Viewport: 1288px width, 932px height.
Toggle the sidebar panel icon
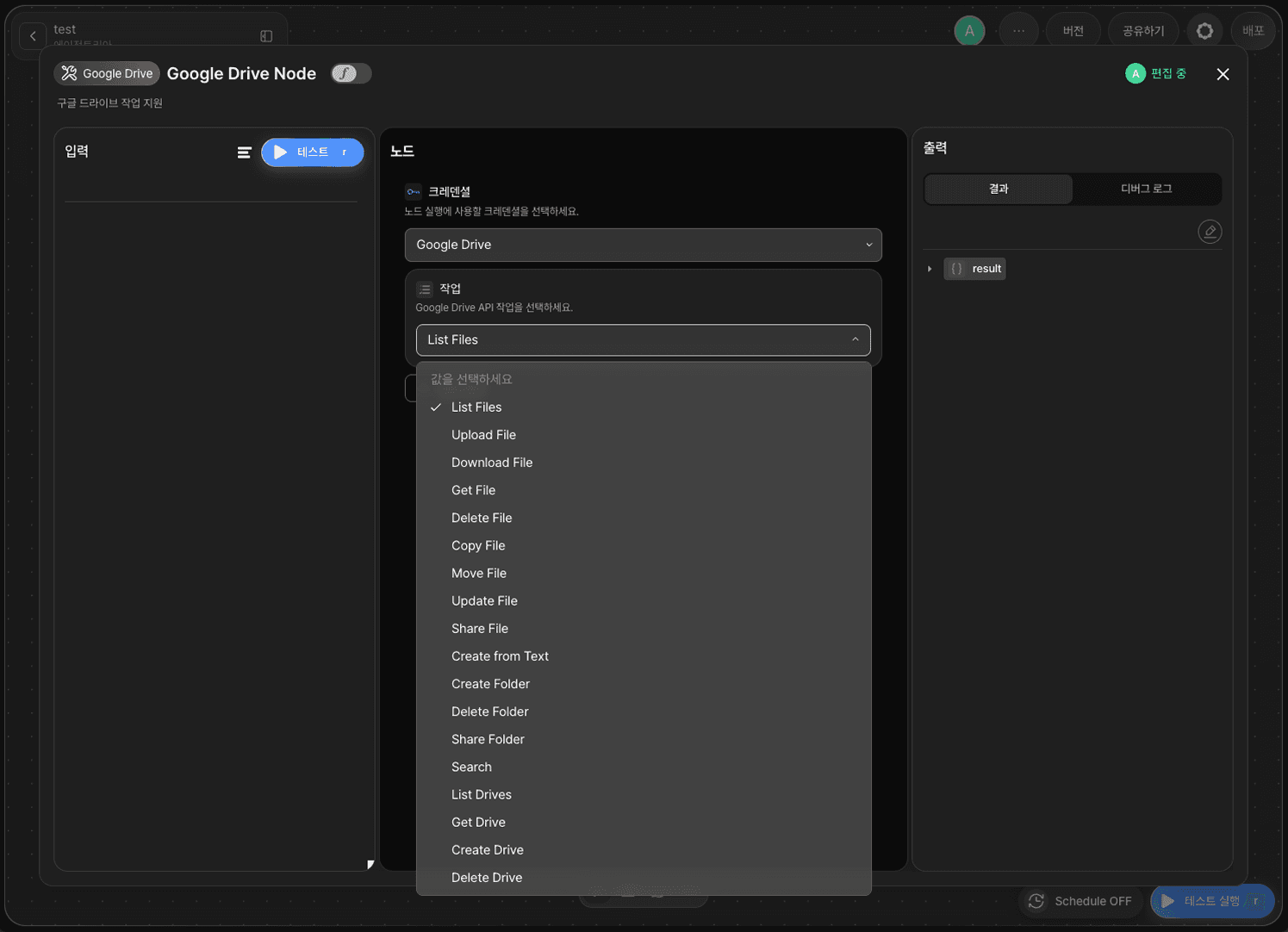click(266, 36)
